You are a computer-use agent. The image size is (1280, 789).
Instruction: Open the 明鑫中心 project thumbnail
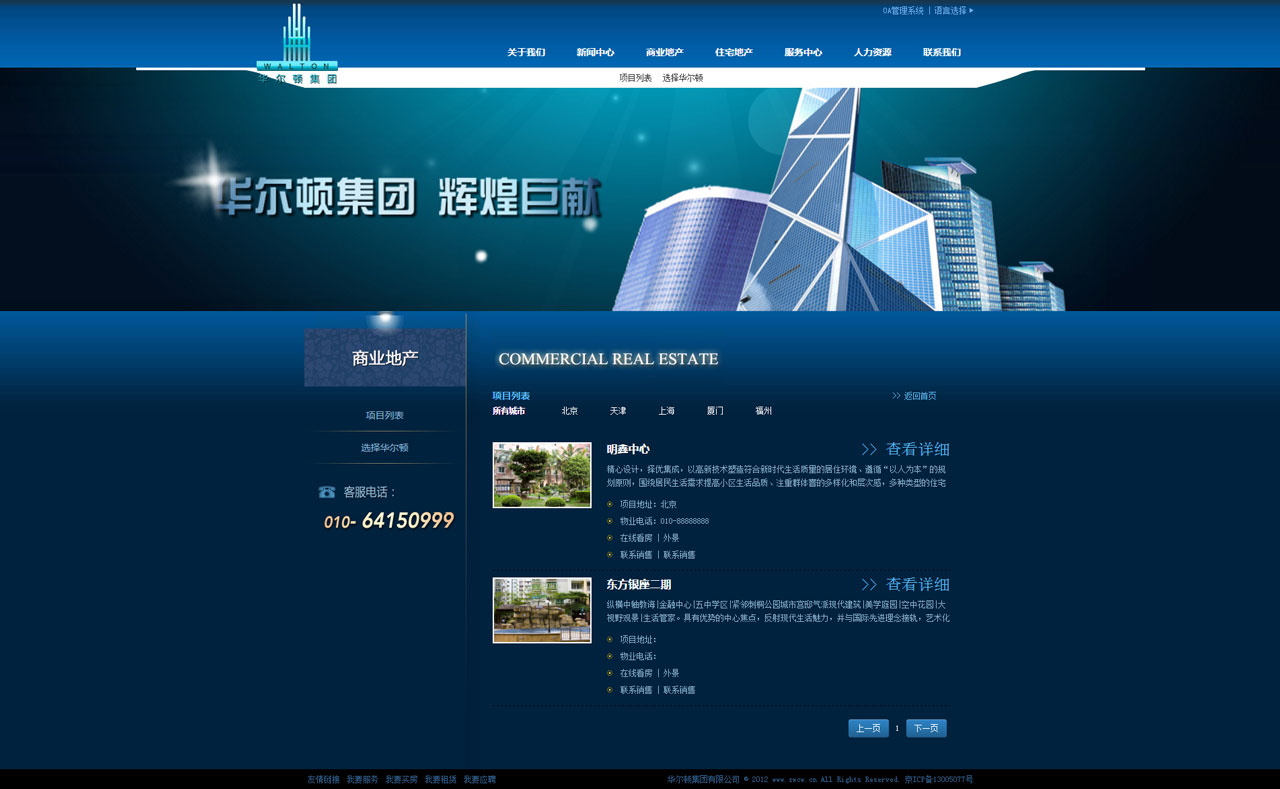(542, 475)
